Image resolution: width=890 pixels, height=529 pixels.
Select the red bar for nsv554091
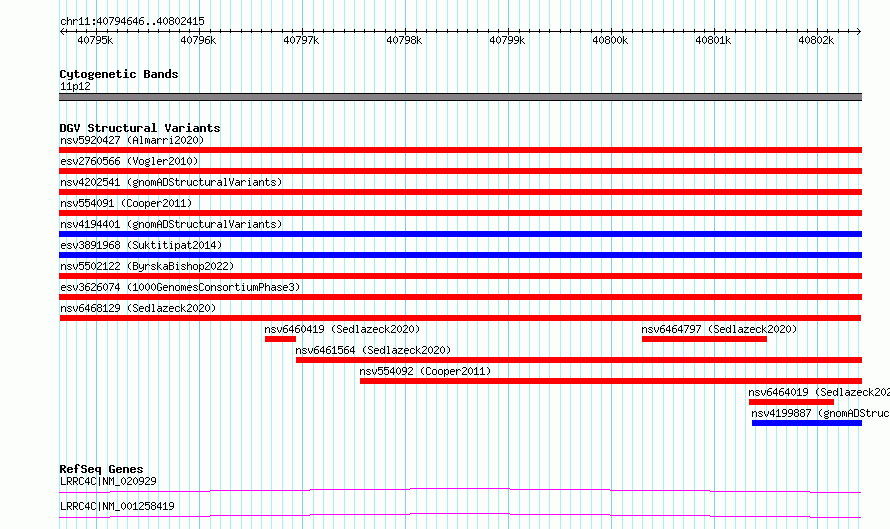pyautogui.click(x=460, y=213)
